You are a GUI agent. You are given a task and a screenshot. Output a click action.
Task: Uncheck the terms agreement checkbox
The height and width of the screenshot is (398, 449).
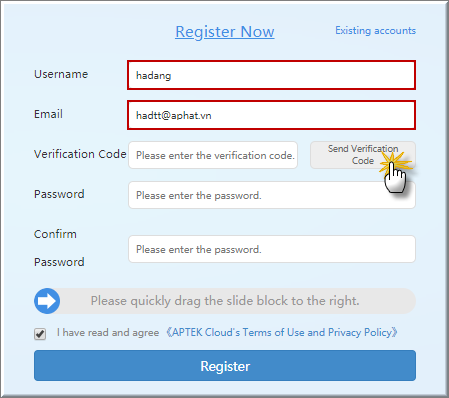tap(40, 334)
